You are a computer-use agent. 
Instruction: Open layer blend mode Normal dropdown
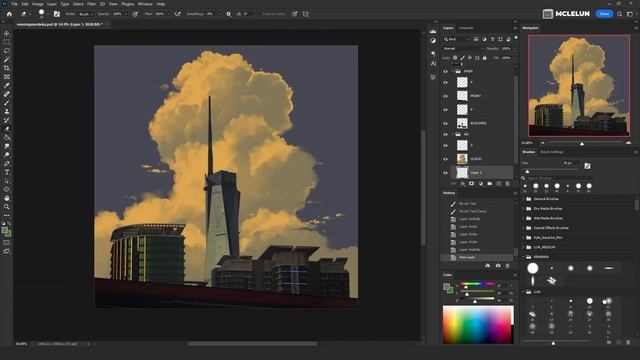463,49
